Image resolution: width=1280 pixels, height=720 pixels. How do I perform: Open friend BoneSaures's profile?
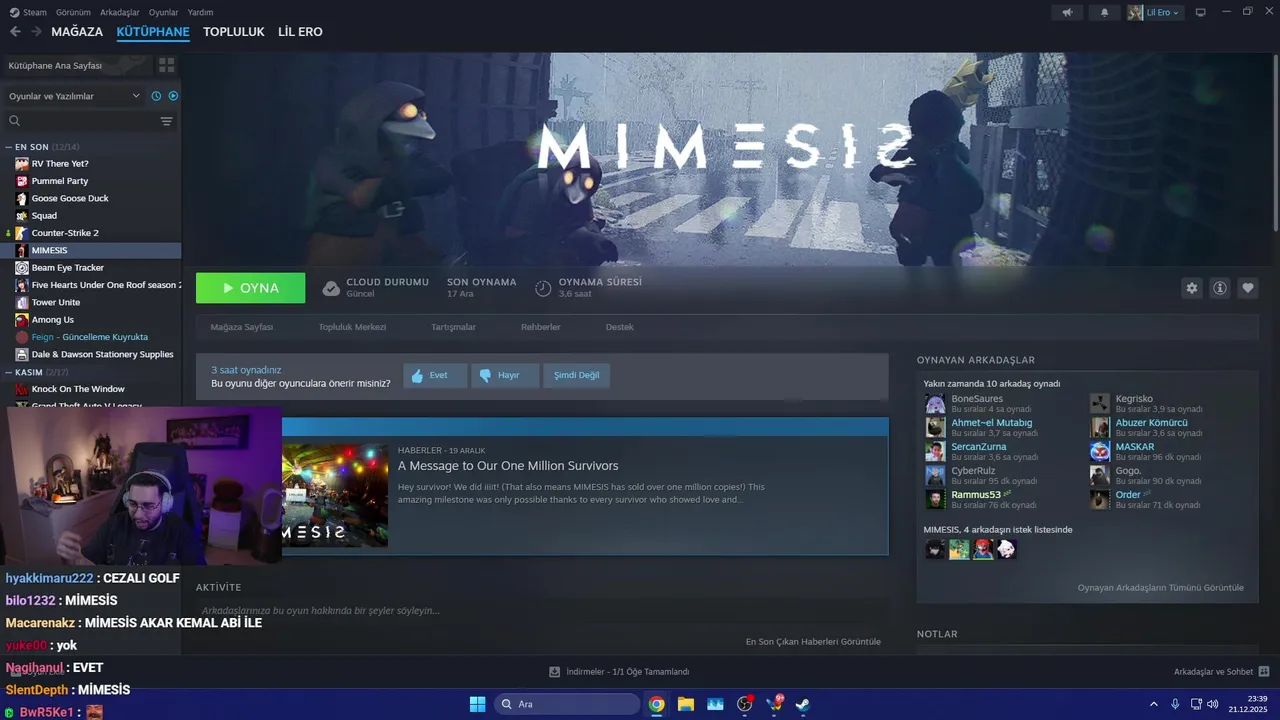[977, 399]
